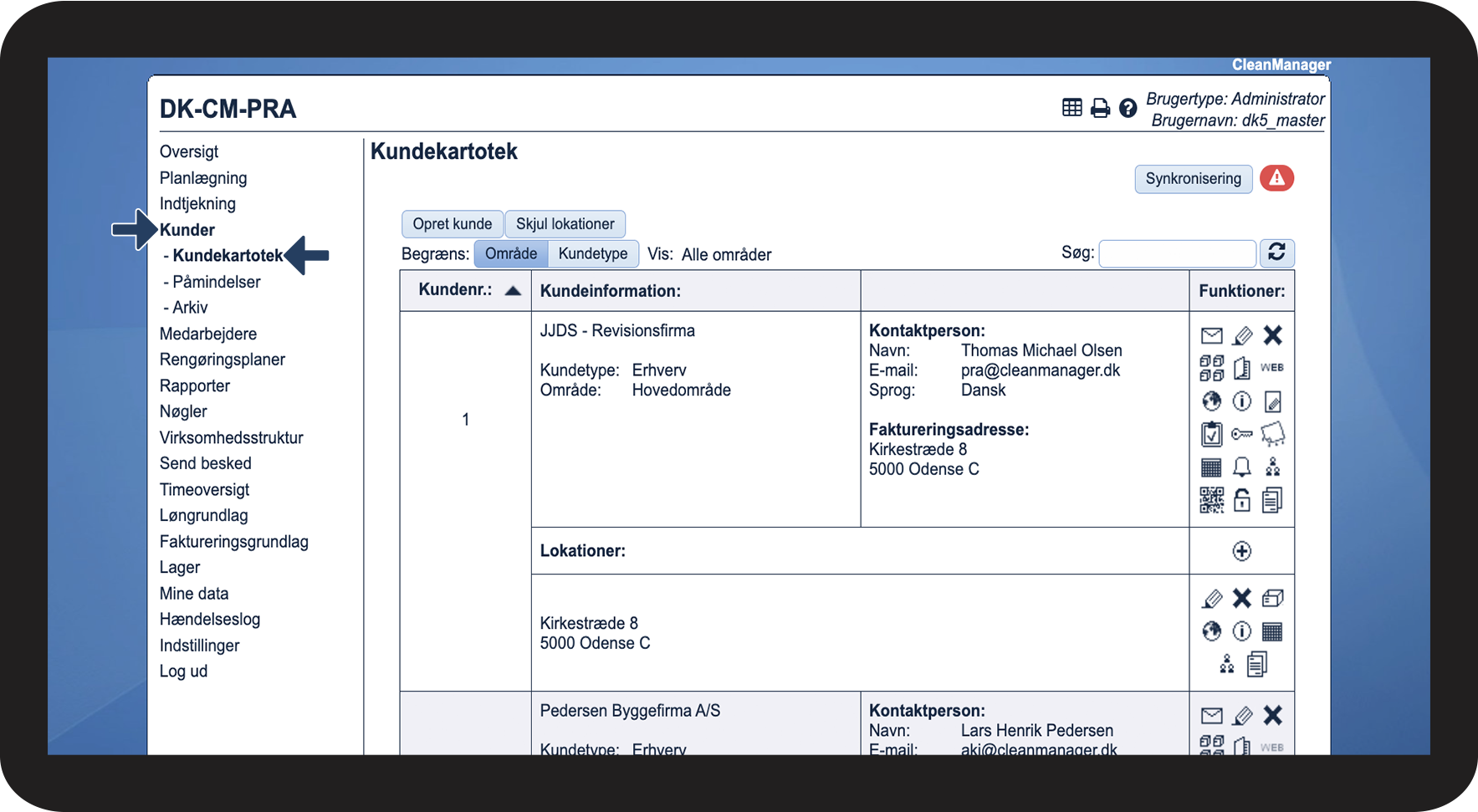Viewport: 1478px width, 812px height.
Task: Open Påmindelser submenu item
Action: [x=217, y=282]
